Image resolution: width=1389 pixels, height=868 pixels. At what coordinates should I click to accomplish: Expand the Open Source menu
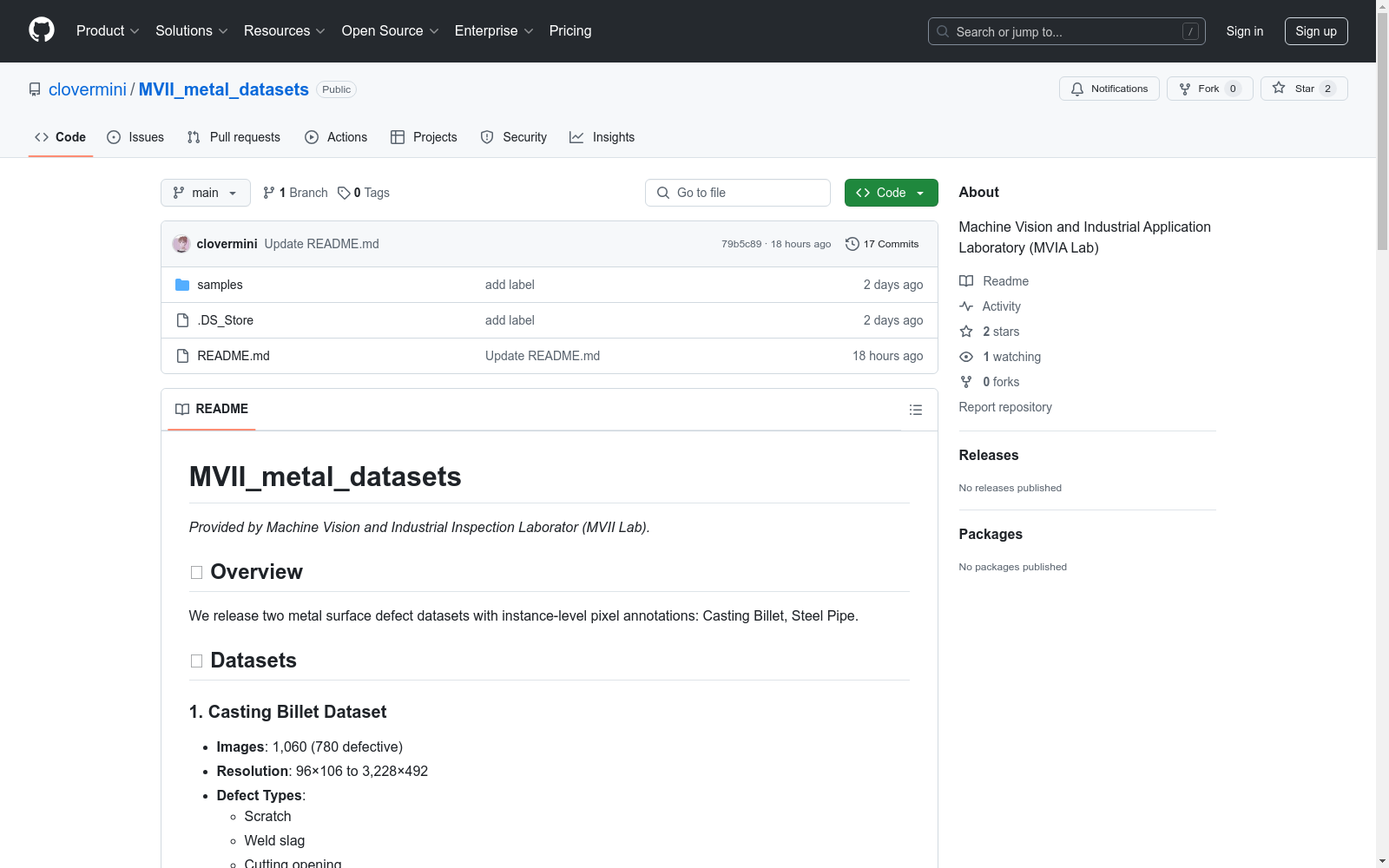pyautogui.click(x=390, y=31)
